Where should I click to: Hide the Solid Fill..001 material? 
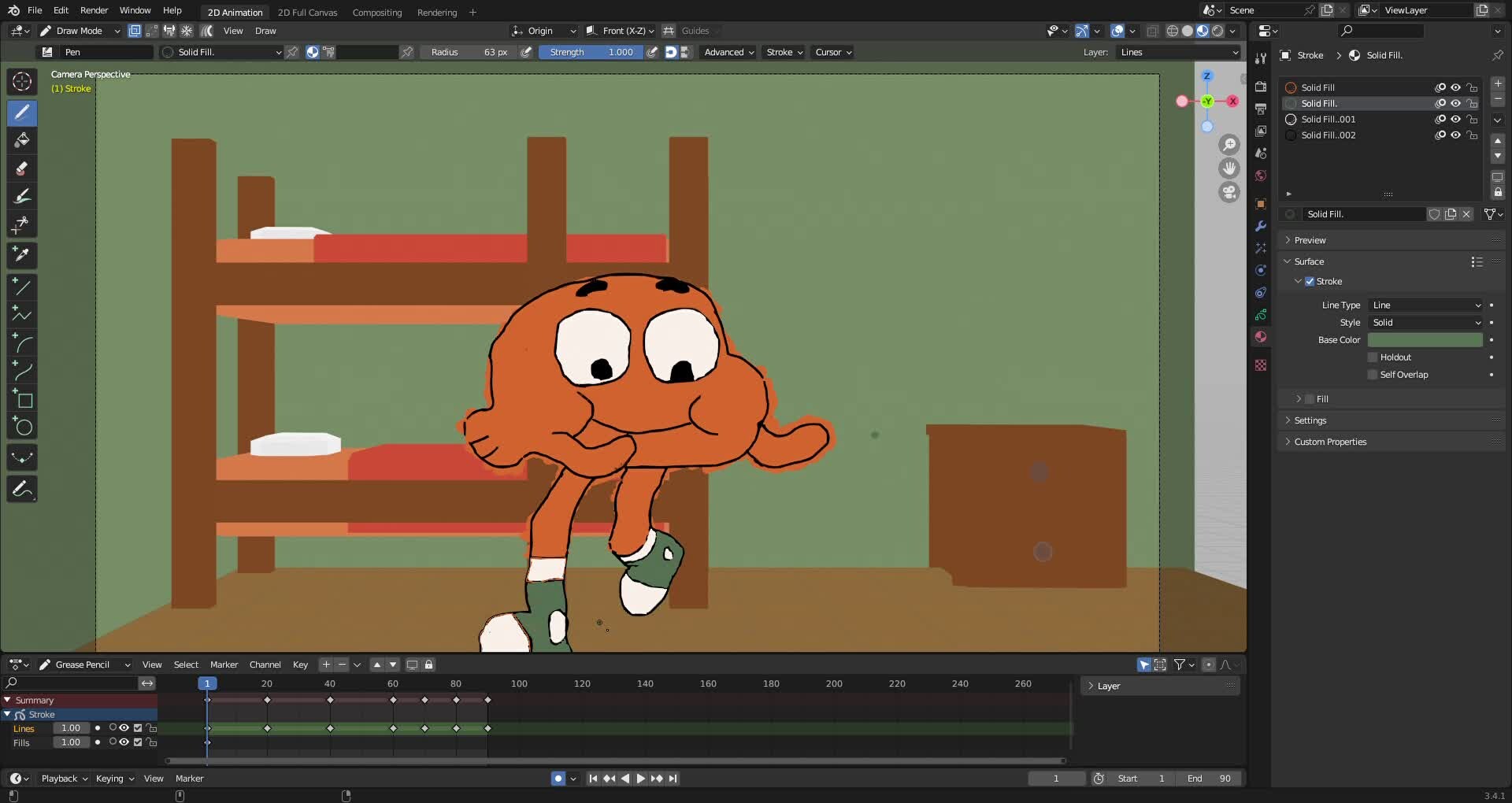click(x=1455, y=119)
